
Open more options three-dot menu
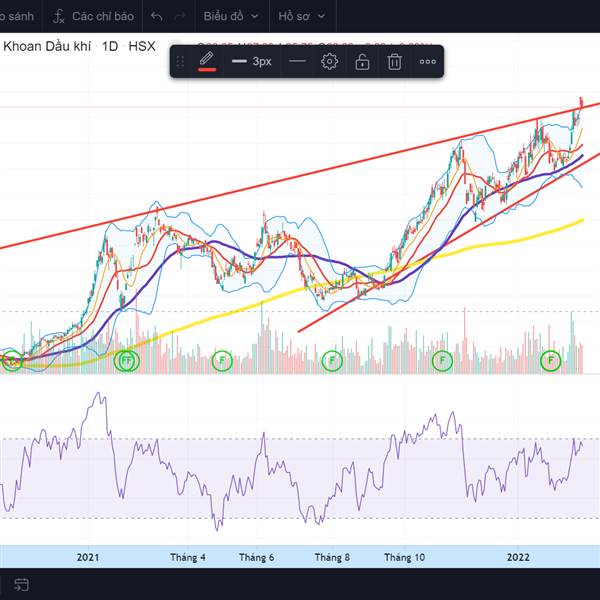(x=427, y=61)
